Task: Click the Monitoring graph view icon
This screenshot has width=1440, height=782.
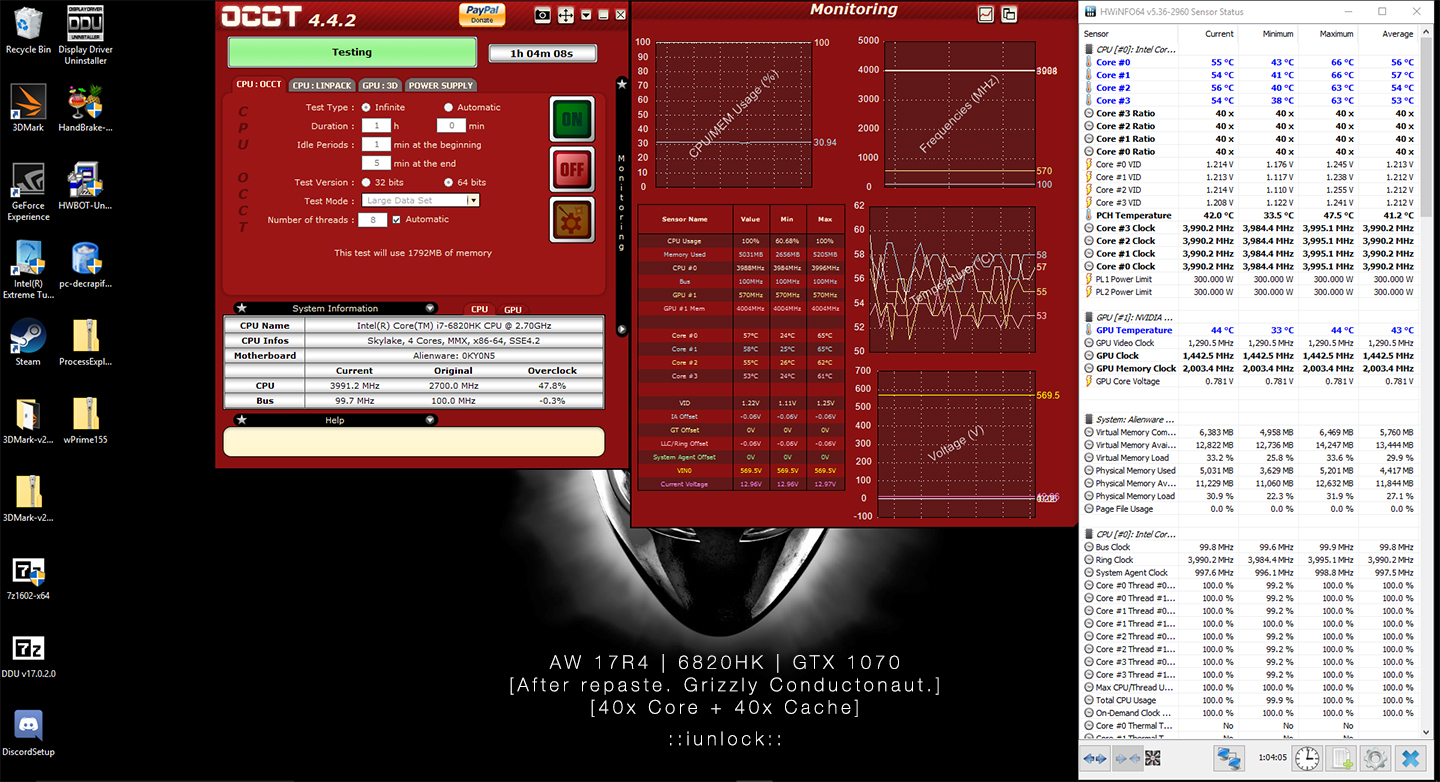Action: pos(986,14)
